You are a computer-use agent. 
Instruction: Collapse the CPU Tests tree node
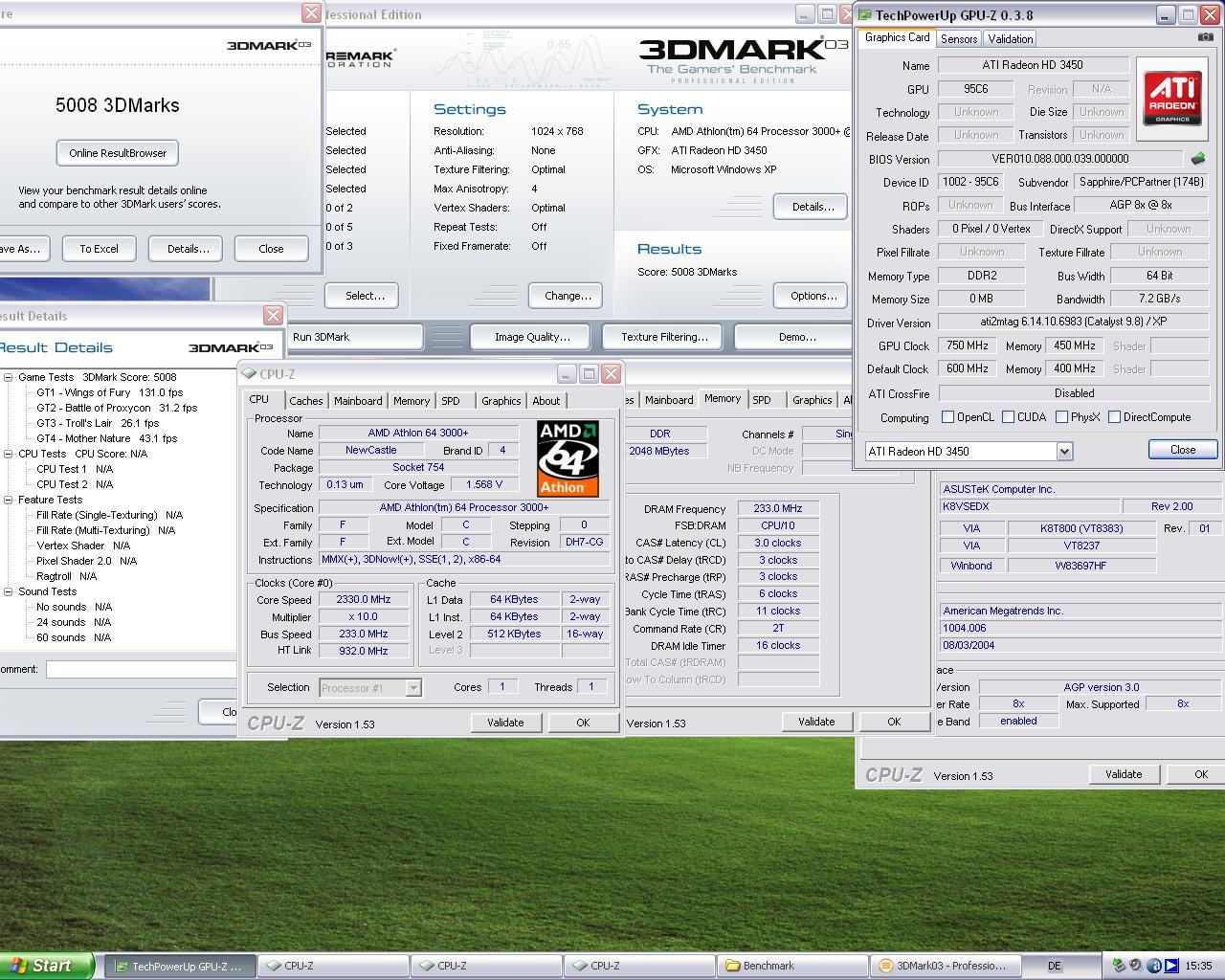tap(8, 454)
